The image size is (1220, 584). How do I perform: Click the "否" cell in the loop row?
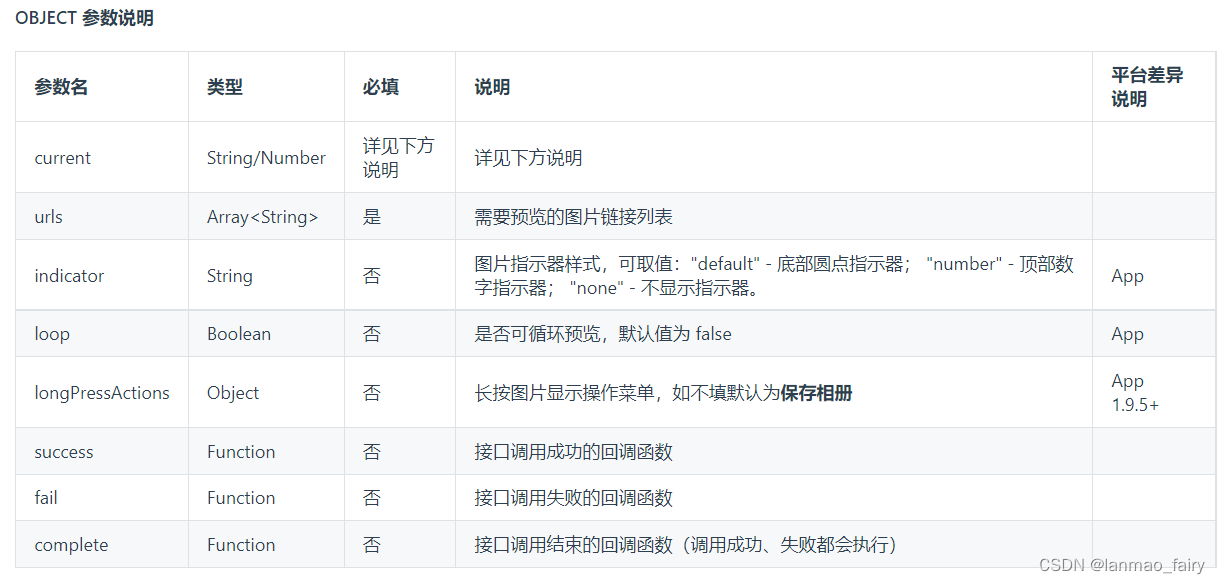372,334
